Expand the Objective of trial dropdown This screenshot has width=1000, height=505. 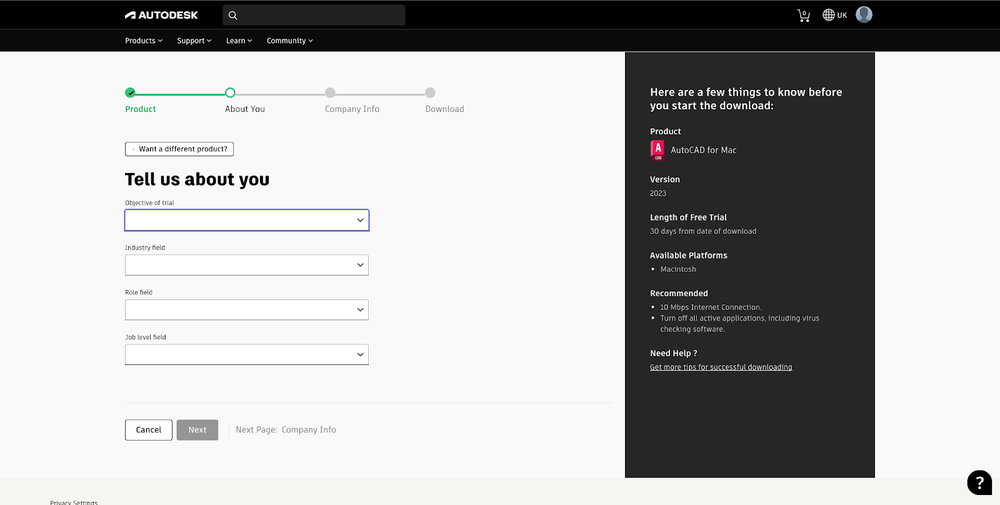[x=246, y=220]
